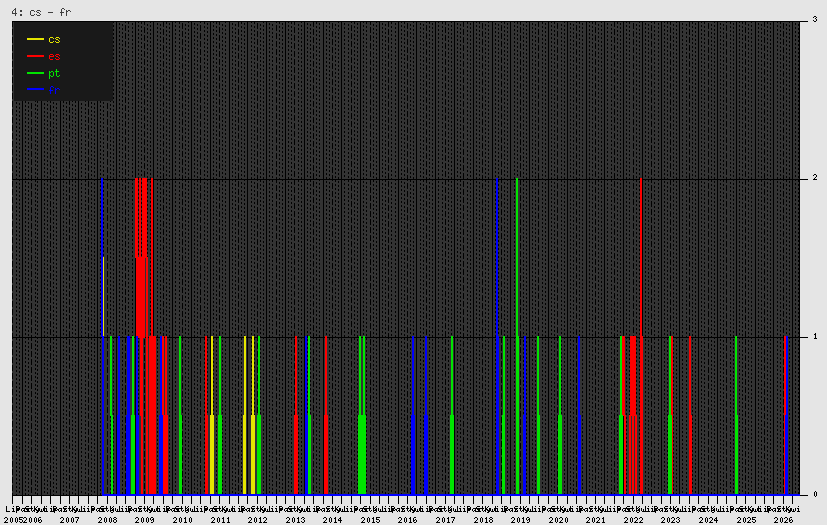
Task: Select the 2011 year label
Action: tap(220, 520)
